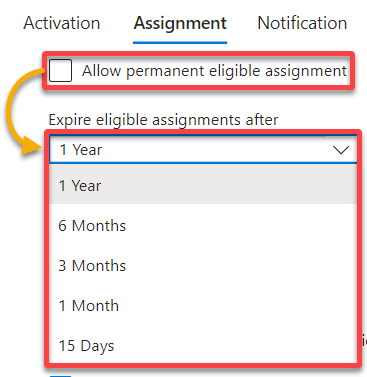Switch to the Activation tab

(62, 23)
